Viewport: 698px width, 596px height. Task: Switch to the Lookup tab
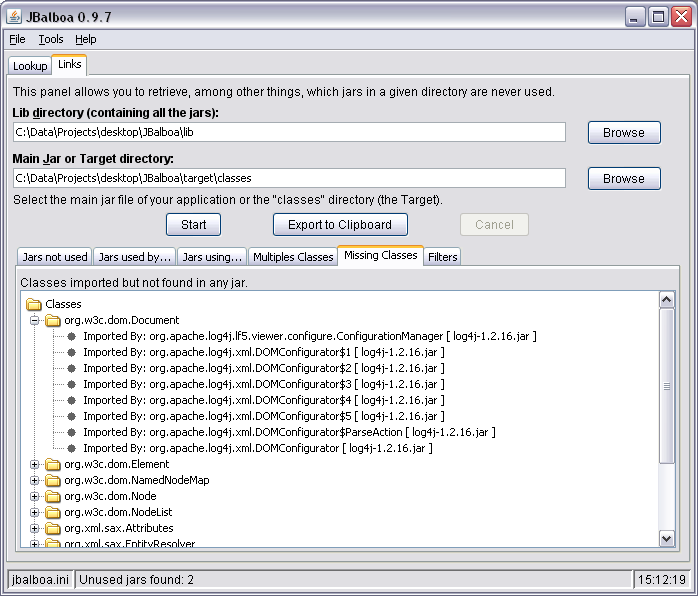(30, 66)
